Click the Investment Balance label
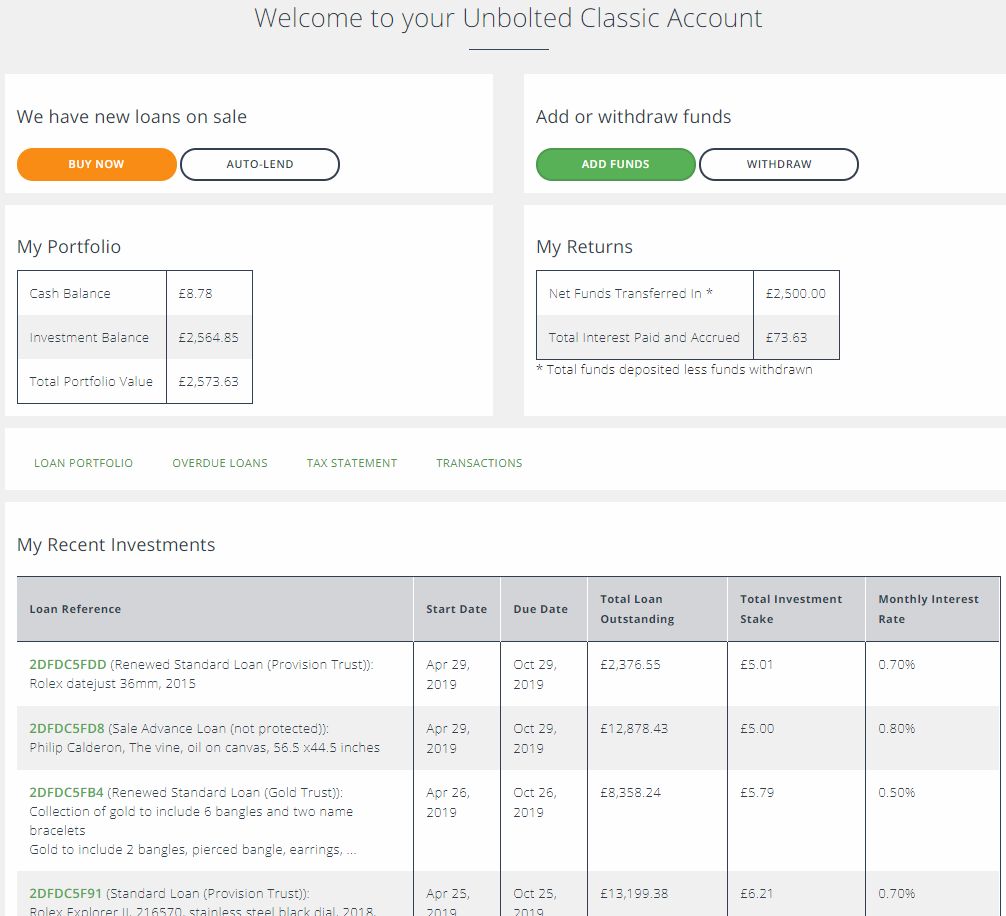1006x916 pixels. pos(89,337)
